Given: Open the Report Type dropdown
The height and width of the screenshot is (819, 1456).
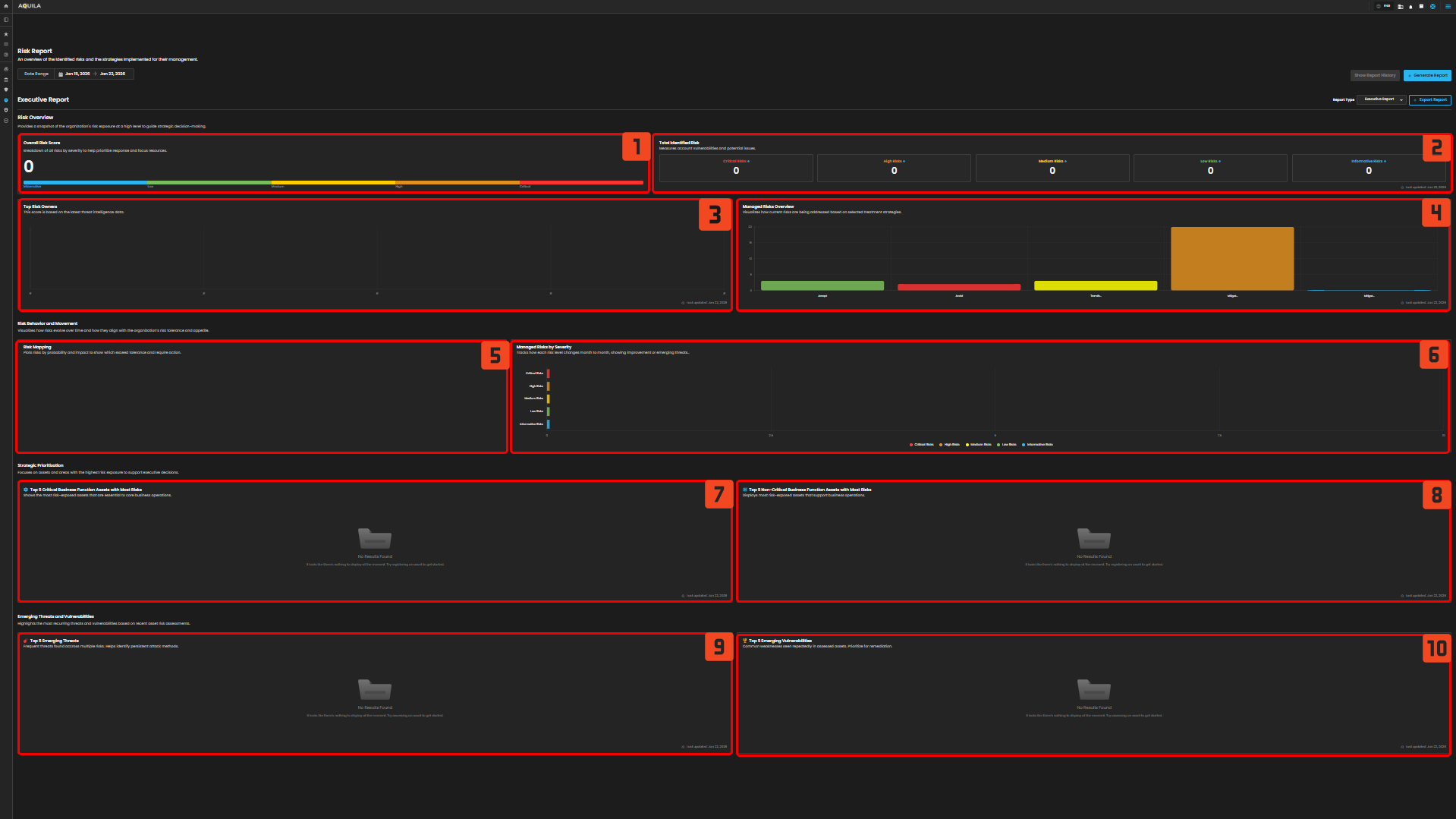Looking at the screenshot, I should [1382, 99].
